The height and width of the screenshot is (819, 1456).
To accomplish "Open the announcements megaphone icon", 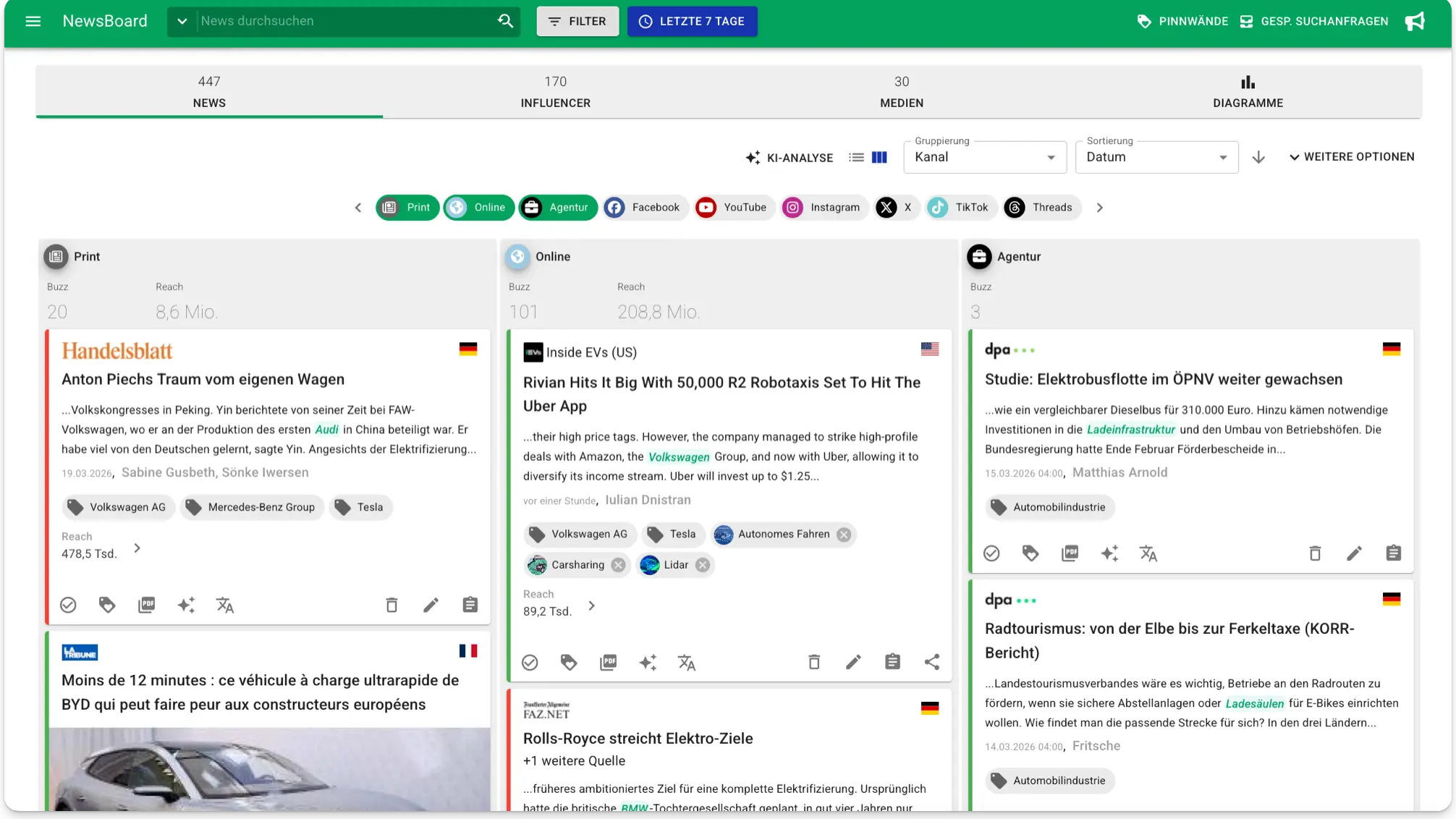I will click(x=1415, y=21).
